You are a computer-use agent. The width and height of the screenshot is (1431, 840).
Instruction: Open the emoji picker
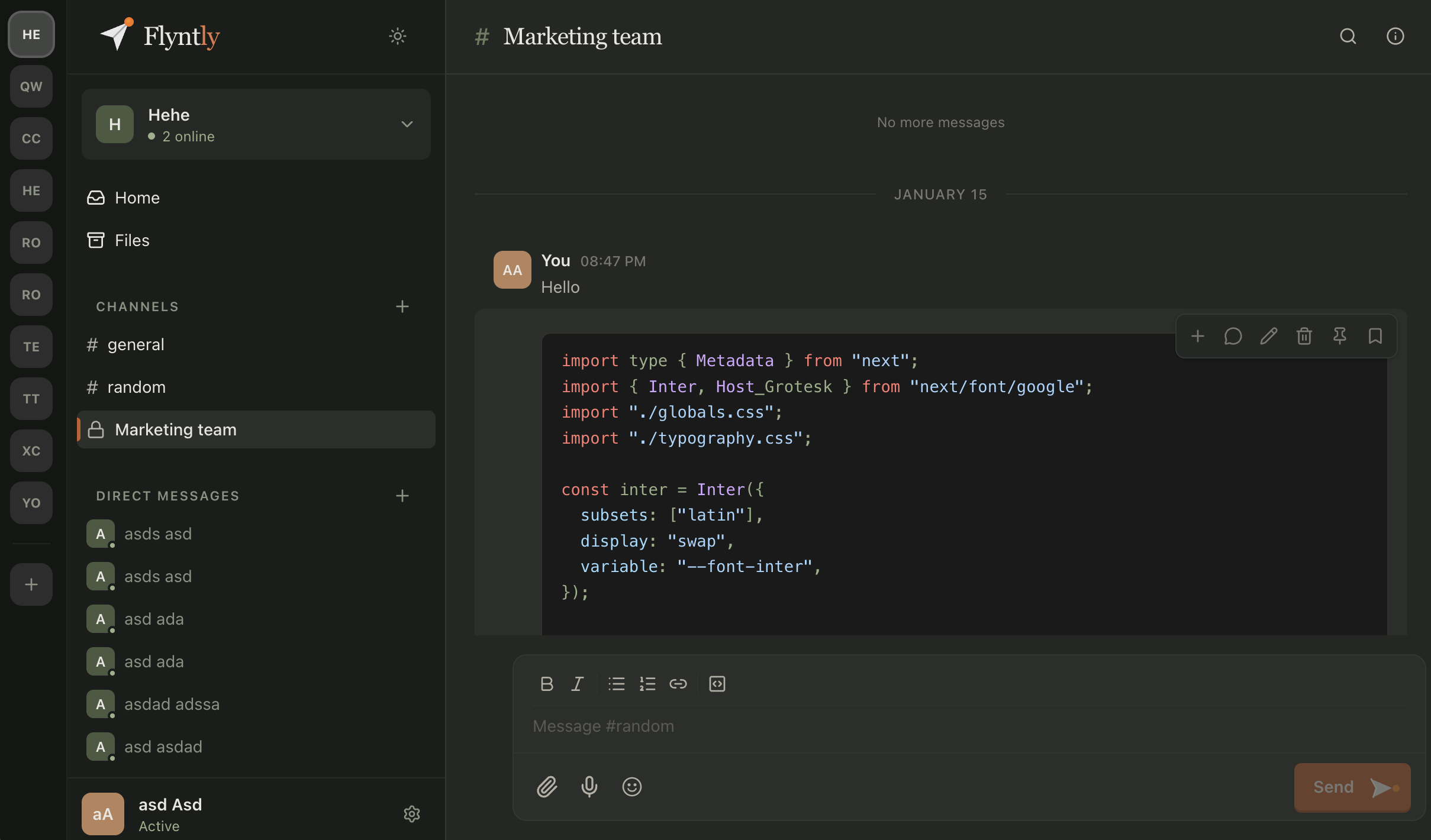(x=632, y=787)
